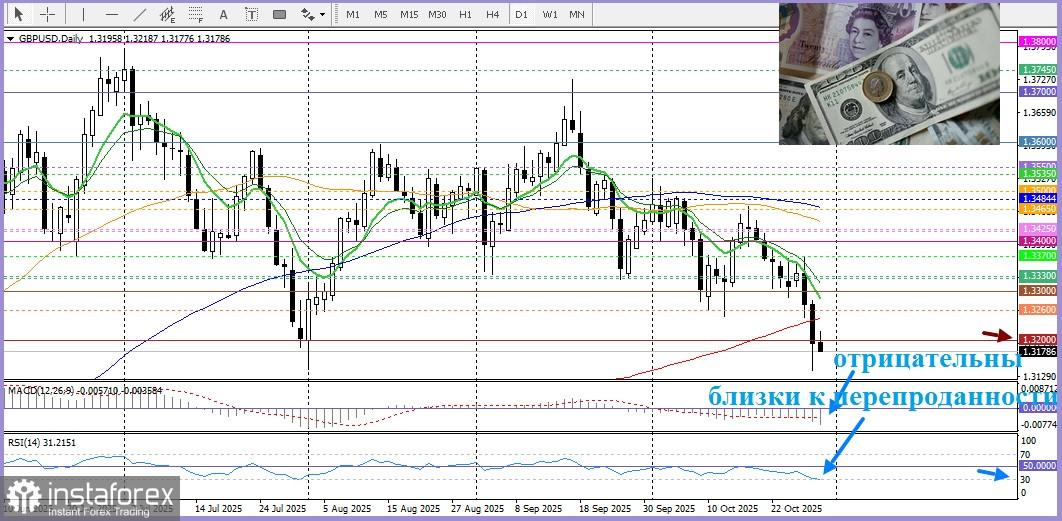Click the 30 Sep 2025 date label
The image size is (1062, 521).
(670, 507)
